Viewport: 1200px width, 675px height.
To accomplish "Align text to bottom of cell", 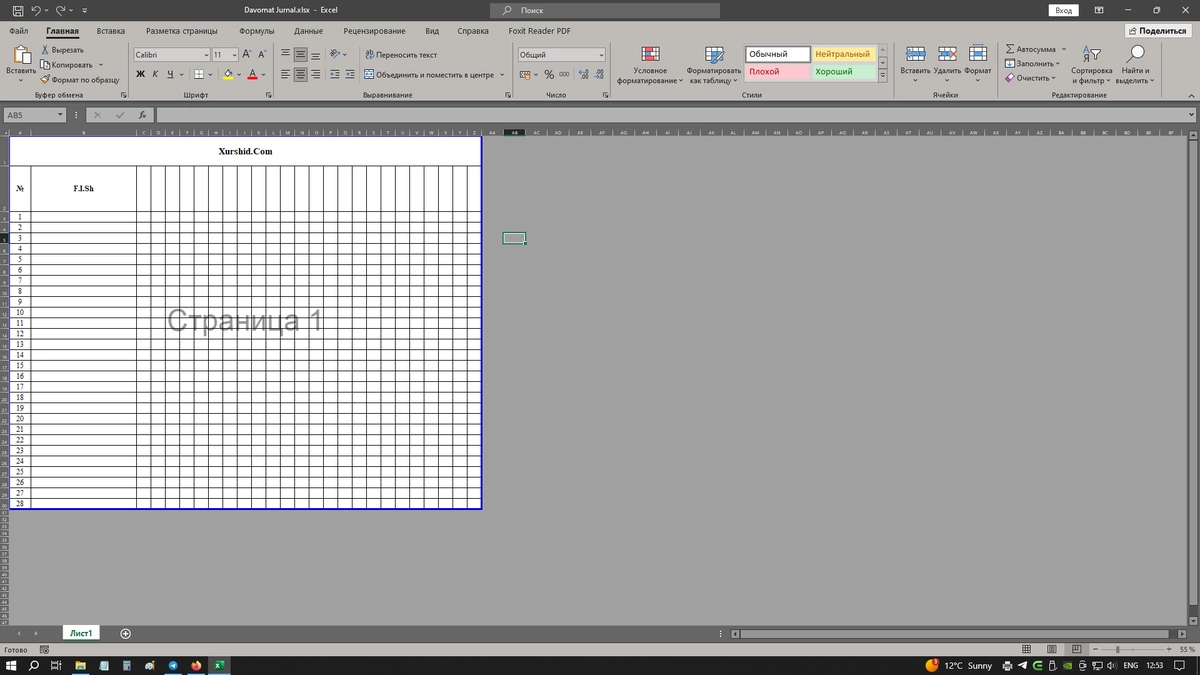I will [316, 55].
